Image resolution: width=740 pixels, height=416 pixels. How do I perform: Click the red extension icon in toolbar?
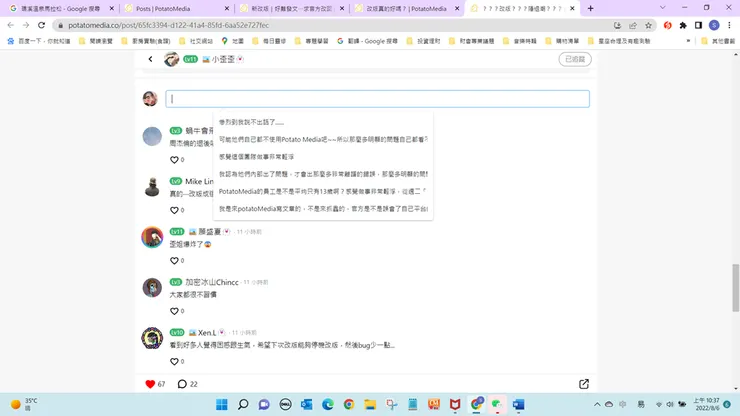click(667, 25)
